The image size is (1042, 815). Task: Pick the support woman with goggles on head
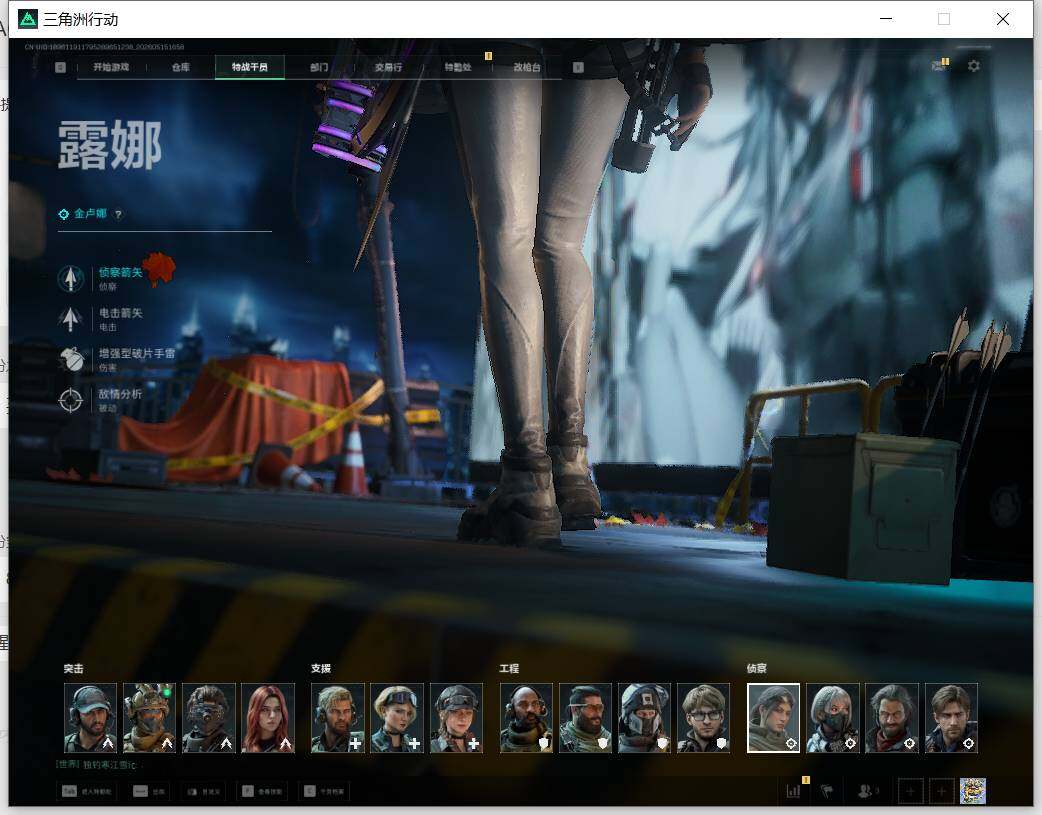[x=397, y=718]
